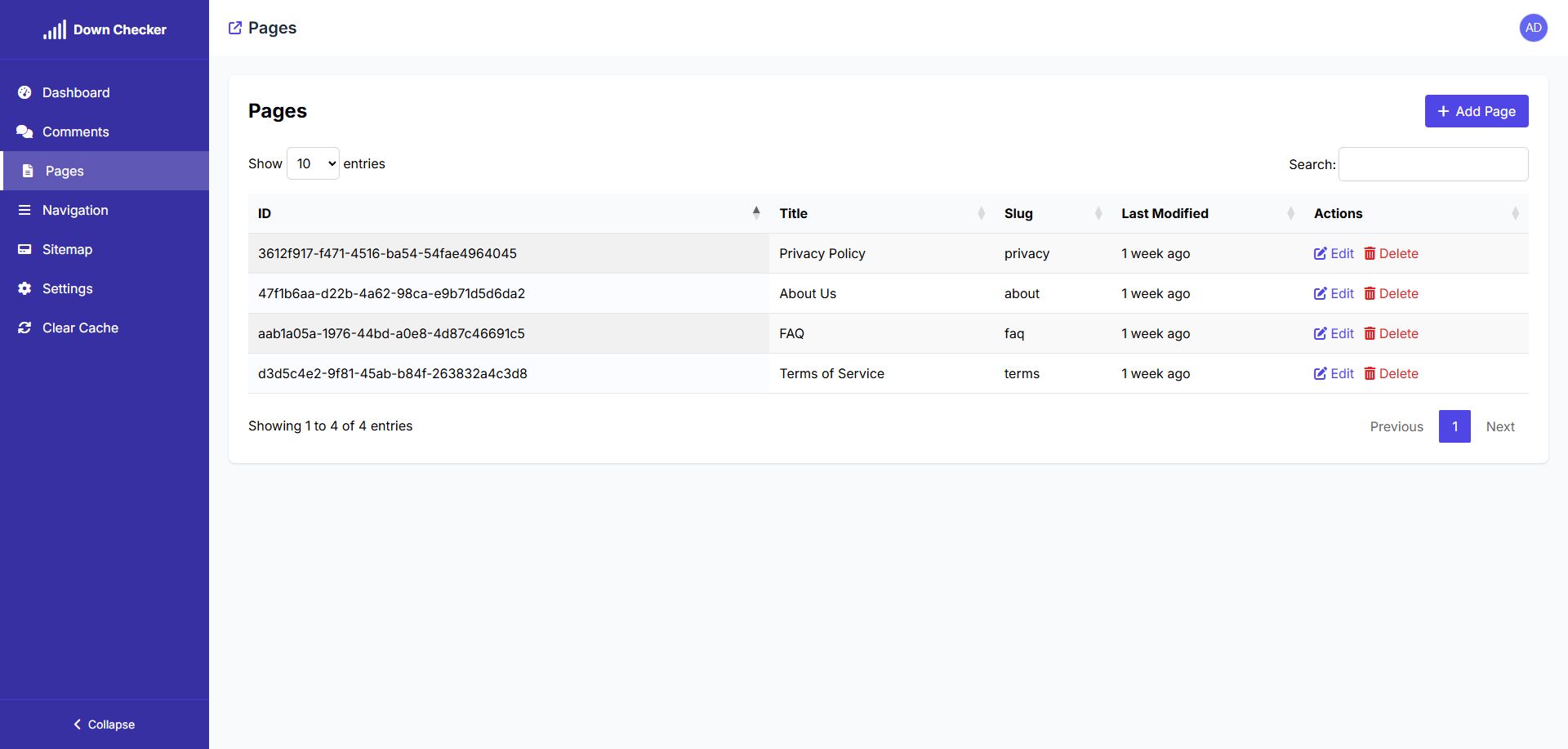1568x749 pixels.
Task: Delete the FAQ page
Action: click(1391, 333)
